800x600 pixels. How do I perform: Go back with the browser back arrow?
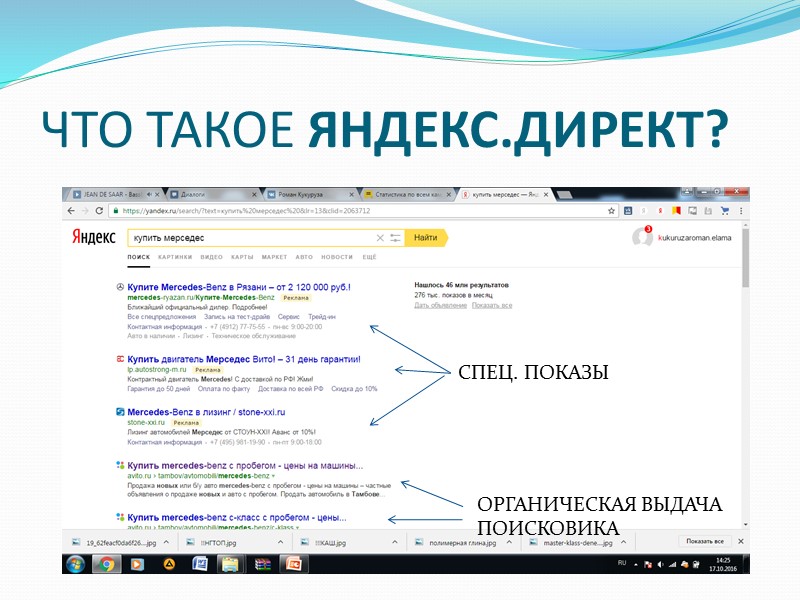[x=71, y=211]
